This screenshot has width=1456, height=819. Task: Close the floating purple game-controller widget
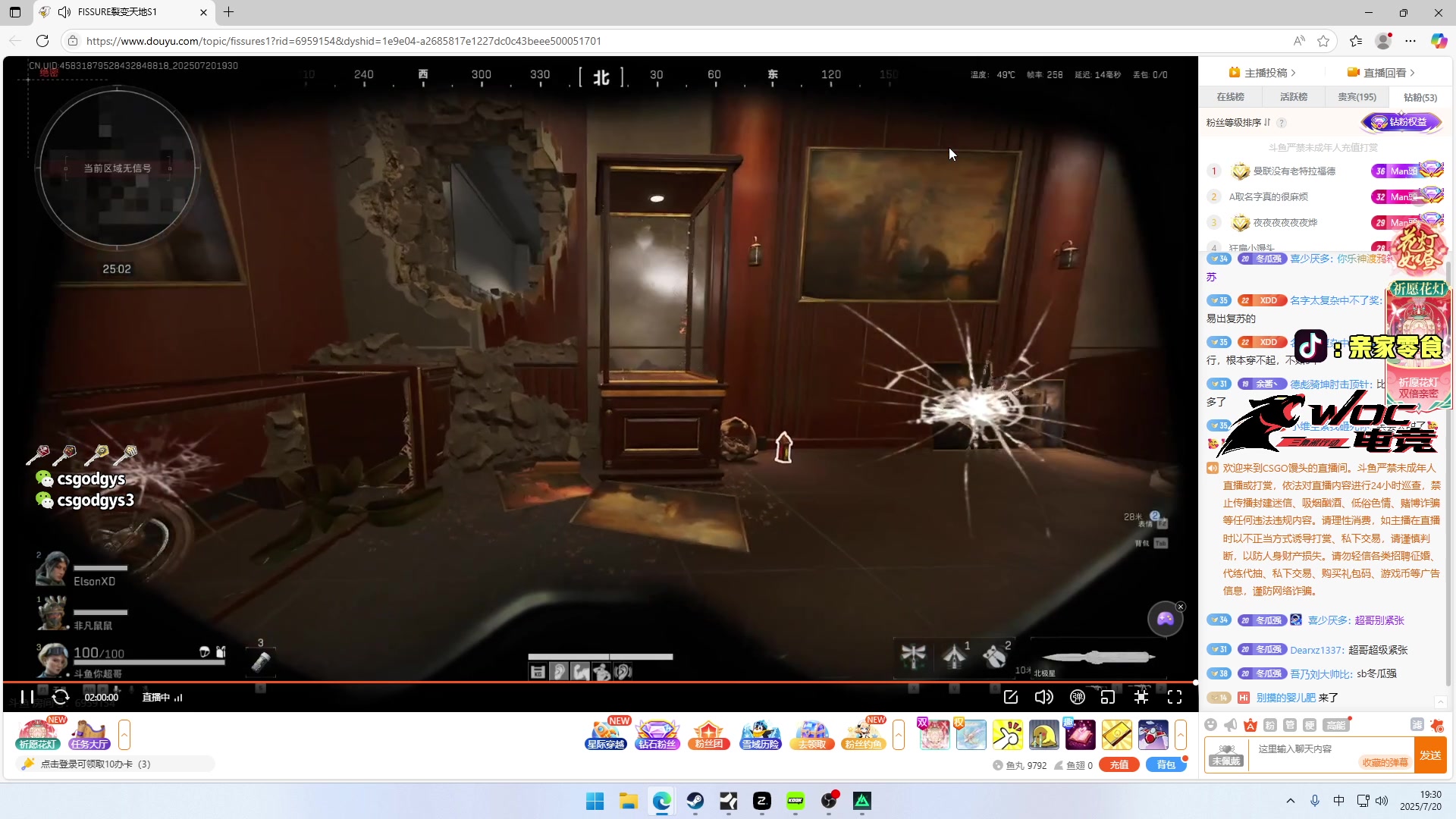click(1181, 607)
